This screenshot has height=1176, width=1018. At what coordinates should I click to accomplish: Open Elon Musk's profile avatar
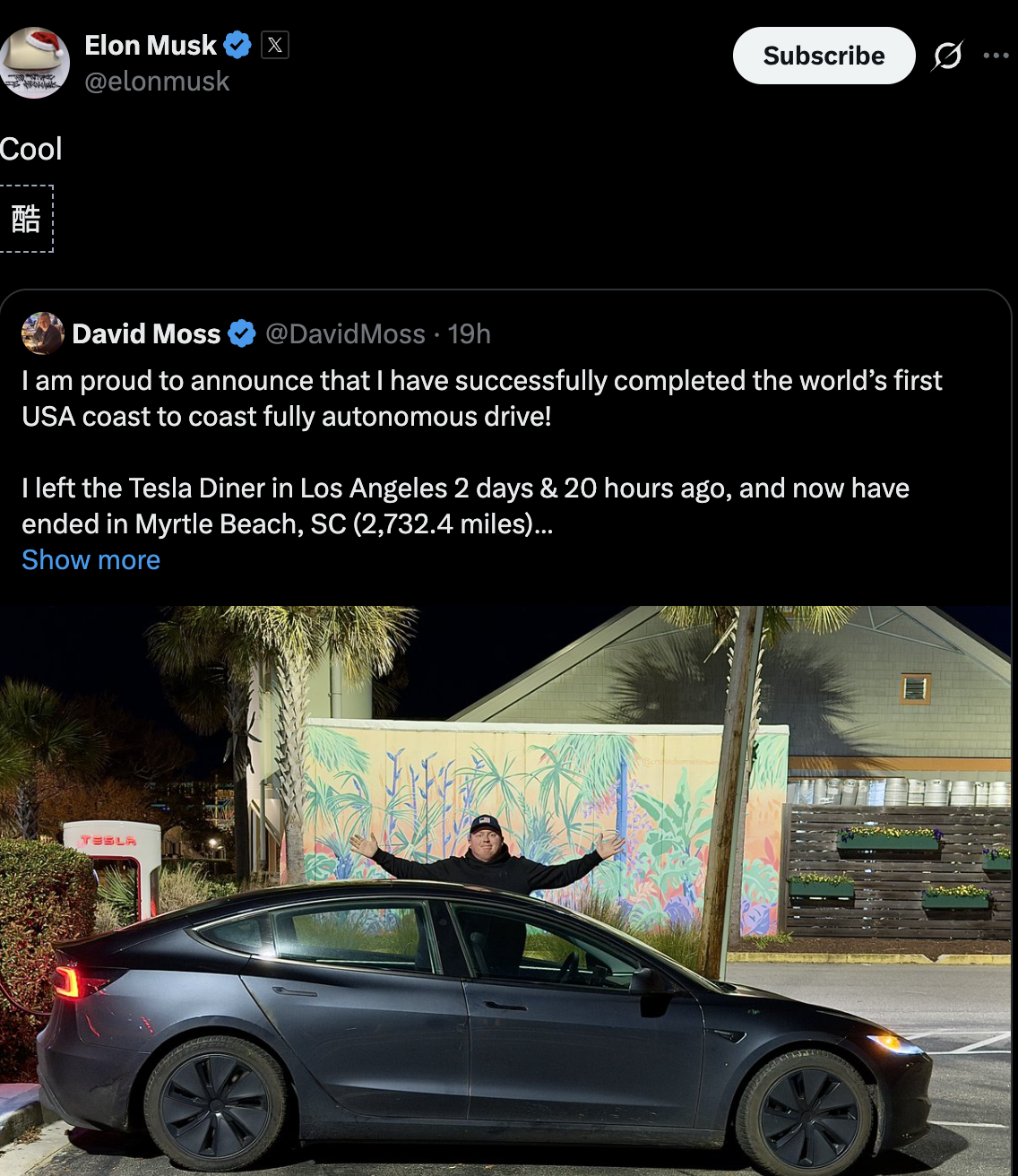[x=36, y=63]
